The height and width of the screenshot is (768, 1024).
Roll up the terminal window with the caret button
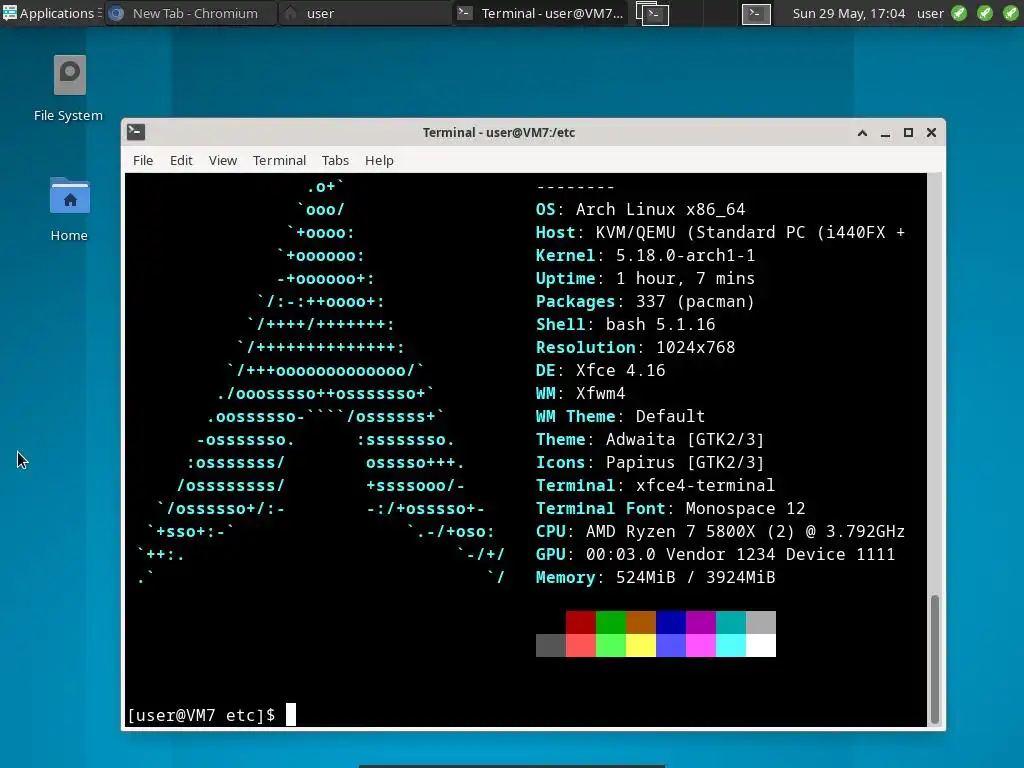click(862, 133)
